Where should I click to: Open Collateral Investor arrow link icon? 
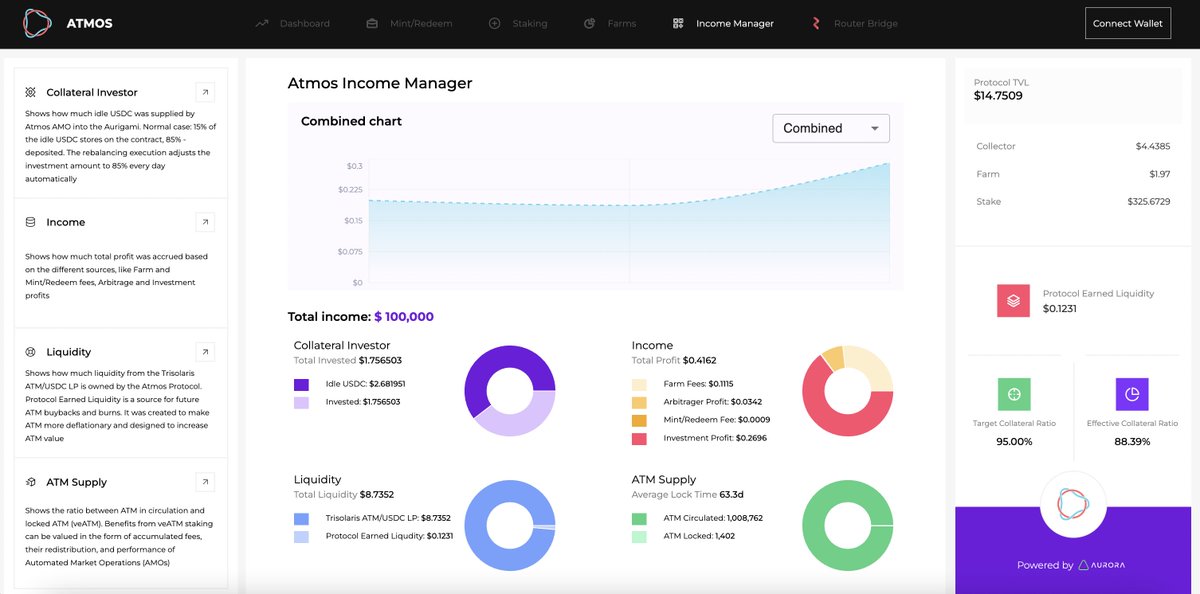point(204,92)
